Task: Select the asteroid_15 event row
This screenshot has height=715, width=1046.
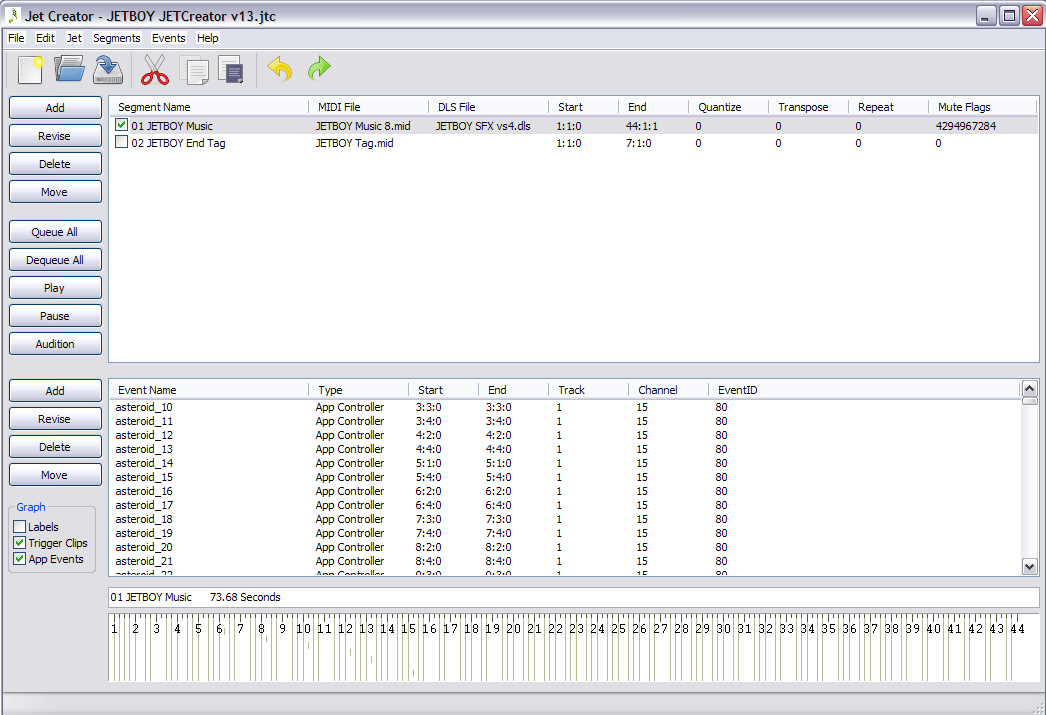Action: [144, 477]
